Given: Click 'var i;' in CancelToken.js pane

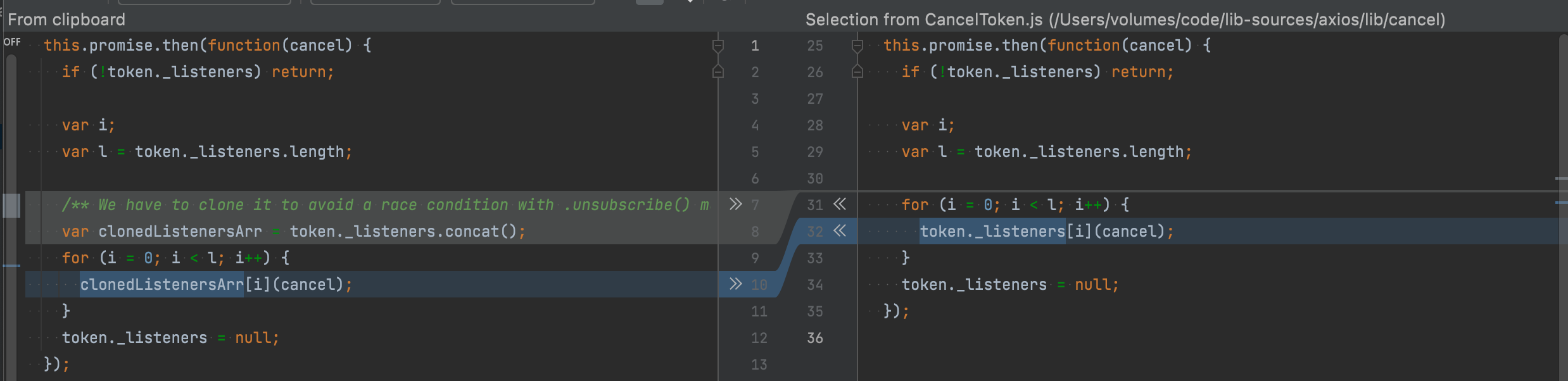Looking at the screenshot, I should tap(928, 125).
